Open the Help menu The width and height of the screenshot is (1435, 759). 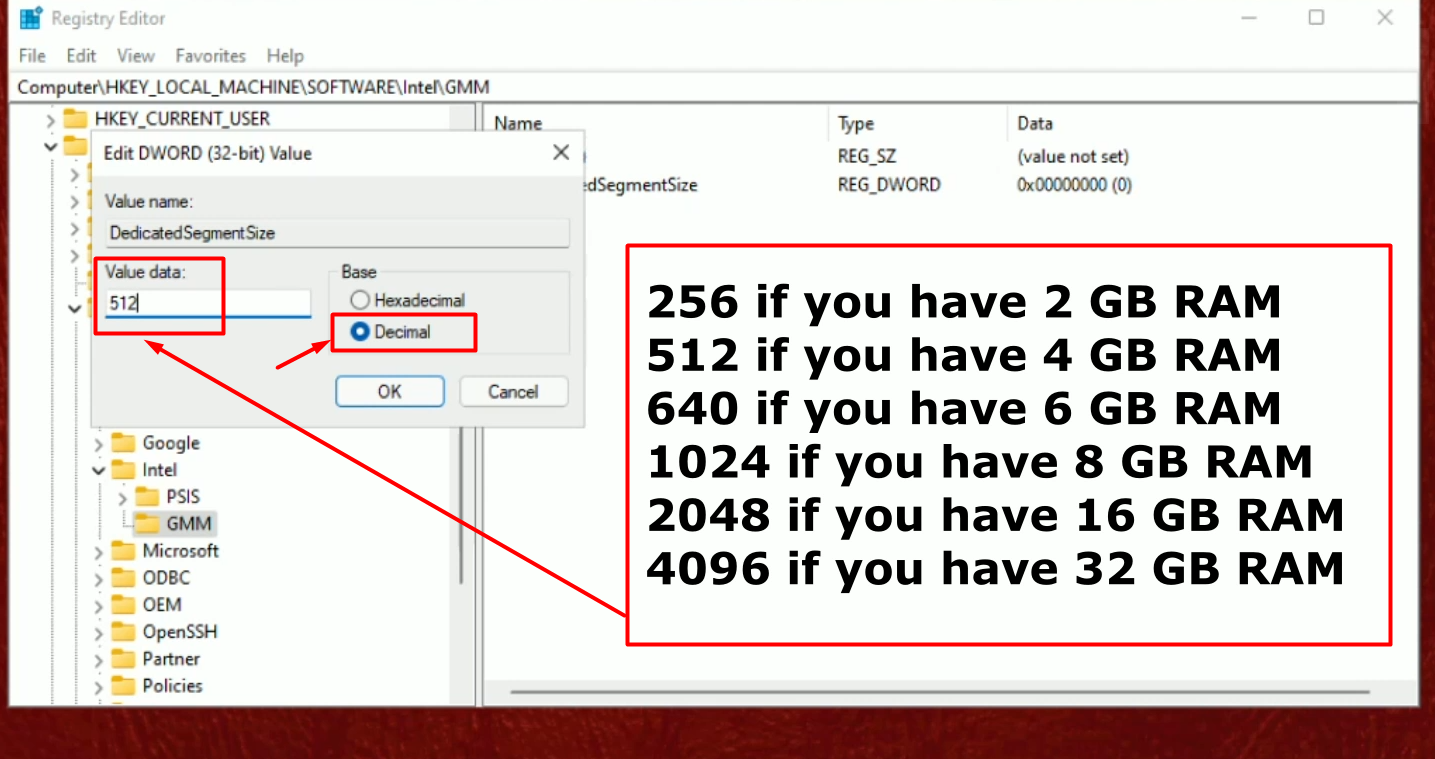click(285, 56)
